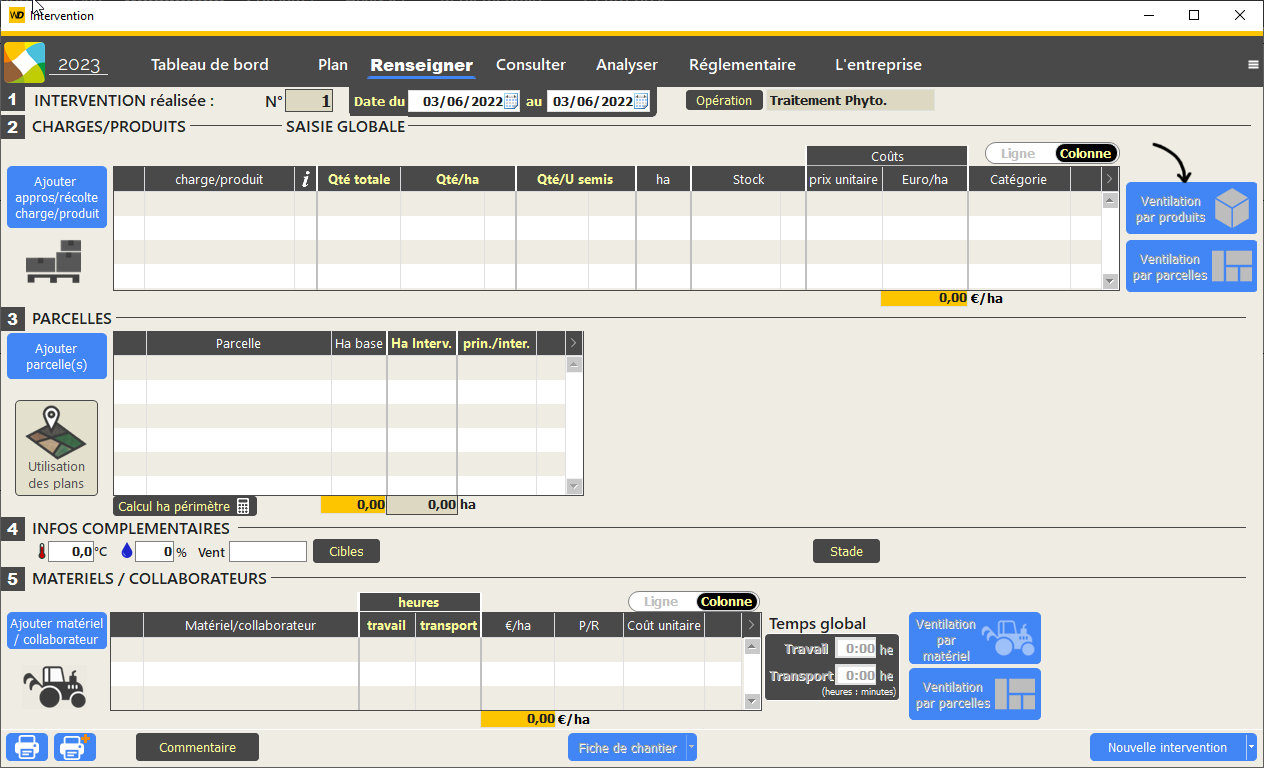Open calendar picker for end date

[641, 101]
